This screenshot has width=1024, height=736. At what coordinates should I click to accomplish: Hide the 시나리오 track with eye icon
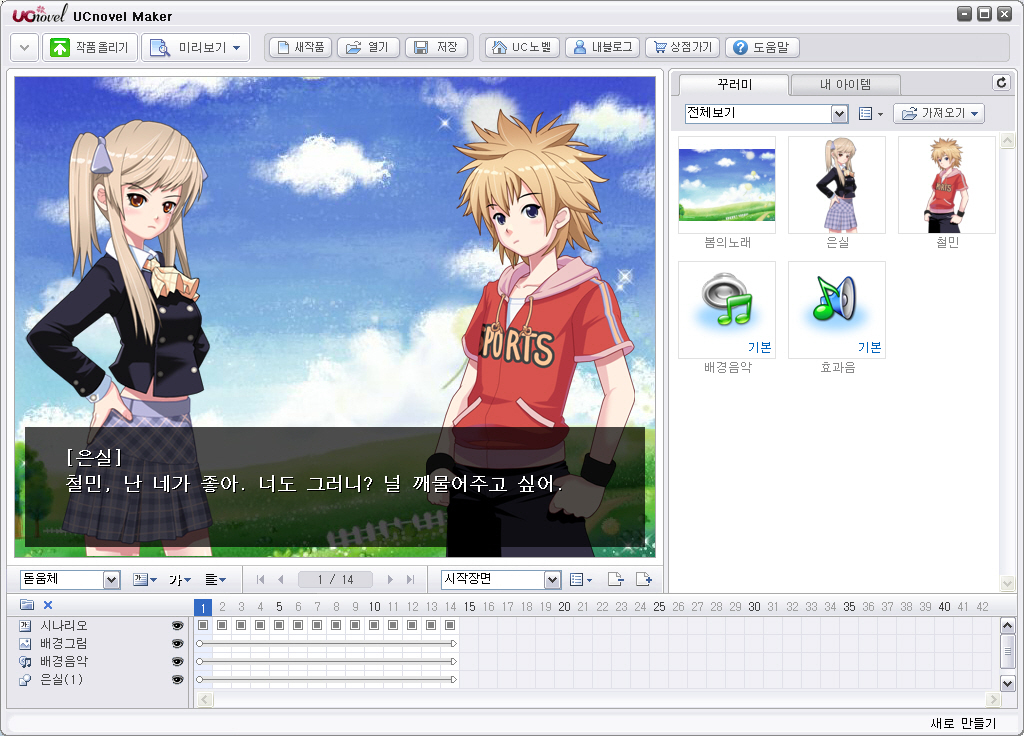[178, 626]
